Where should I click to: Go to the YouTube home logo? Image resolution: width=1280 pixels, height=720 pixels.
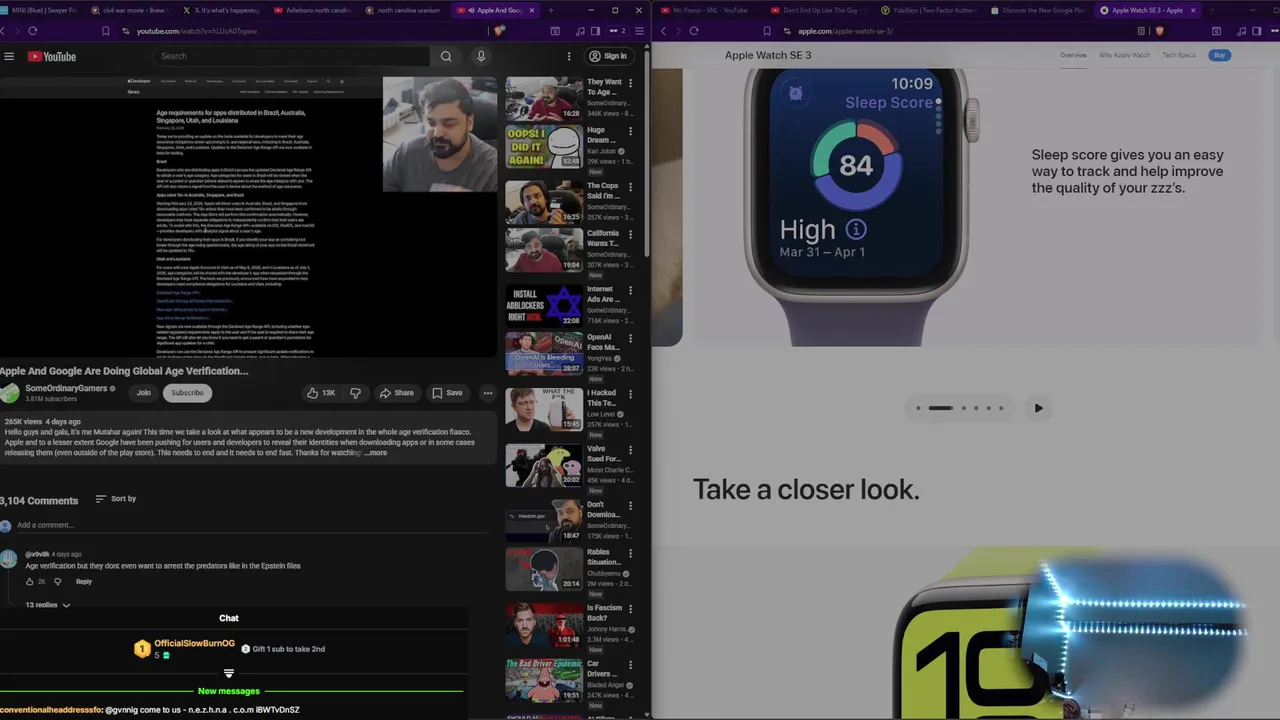tap(52, 56)
